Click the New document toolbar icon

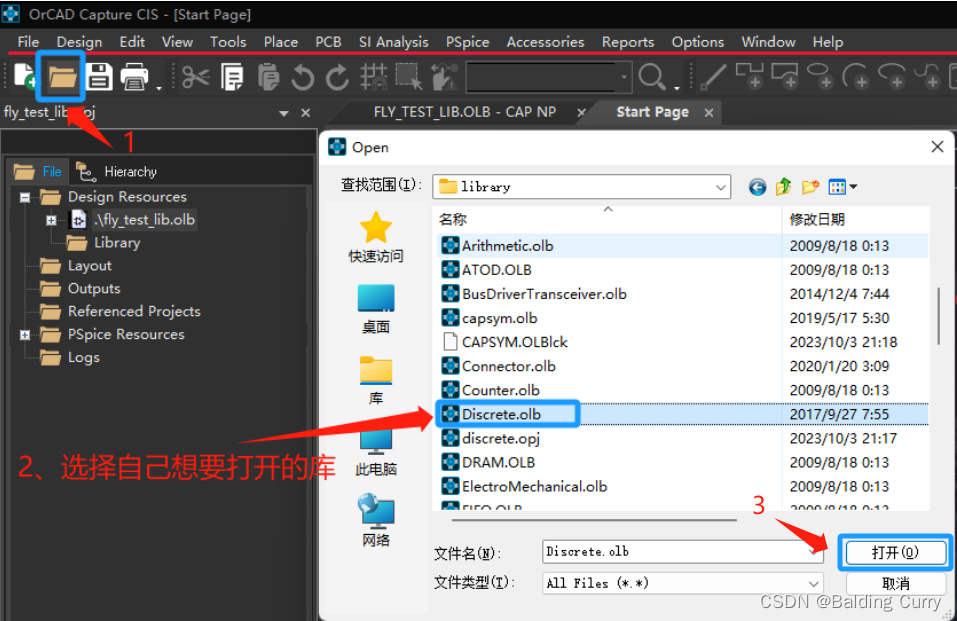24,77
